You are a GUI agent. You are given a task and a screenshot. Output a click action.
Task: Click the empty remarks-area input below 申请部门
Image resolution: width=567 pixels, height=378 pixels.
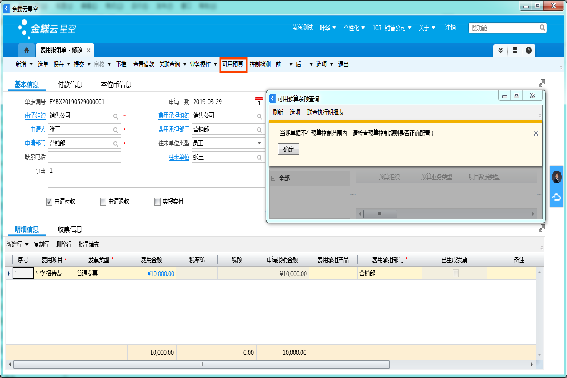pyautogui.click(x=84, y=157)
